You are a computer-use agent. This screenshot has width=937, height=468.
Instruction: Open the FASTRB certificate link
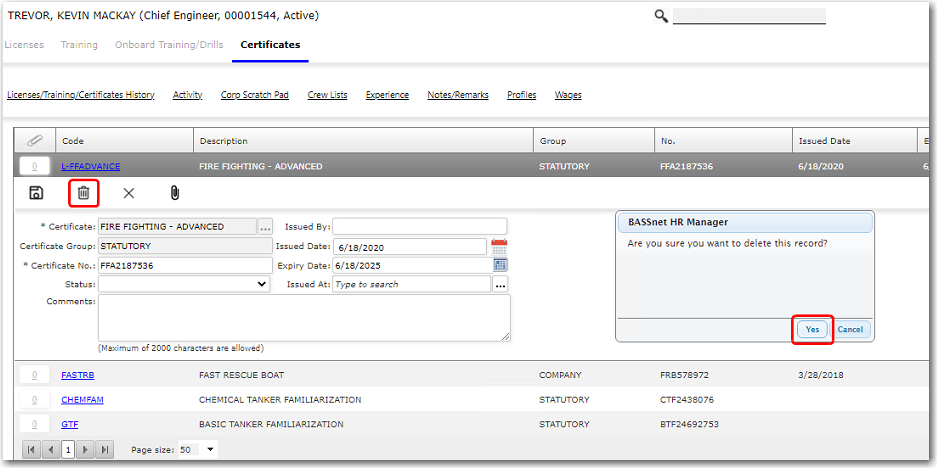(77, 375)
